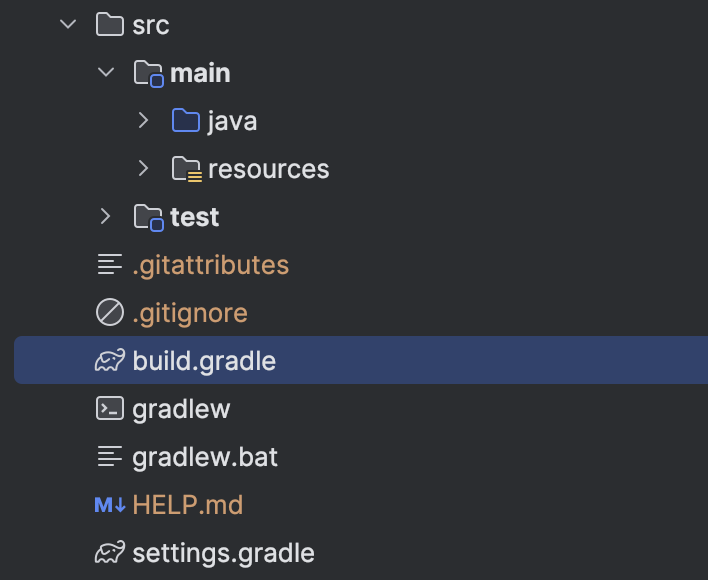The height and width of the screenshot is (580, 708).
Task: Click the terminal script icon beside gradlew
Action: pos(110,408)
